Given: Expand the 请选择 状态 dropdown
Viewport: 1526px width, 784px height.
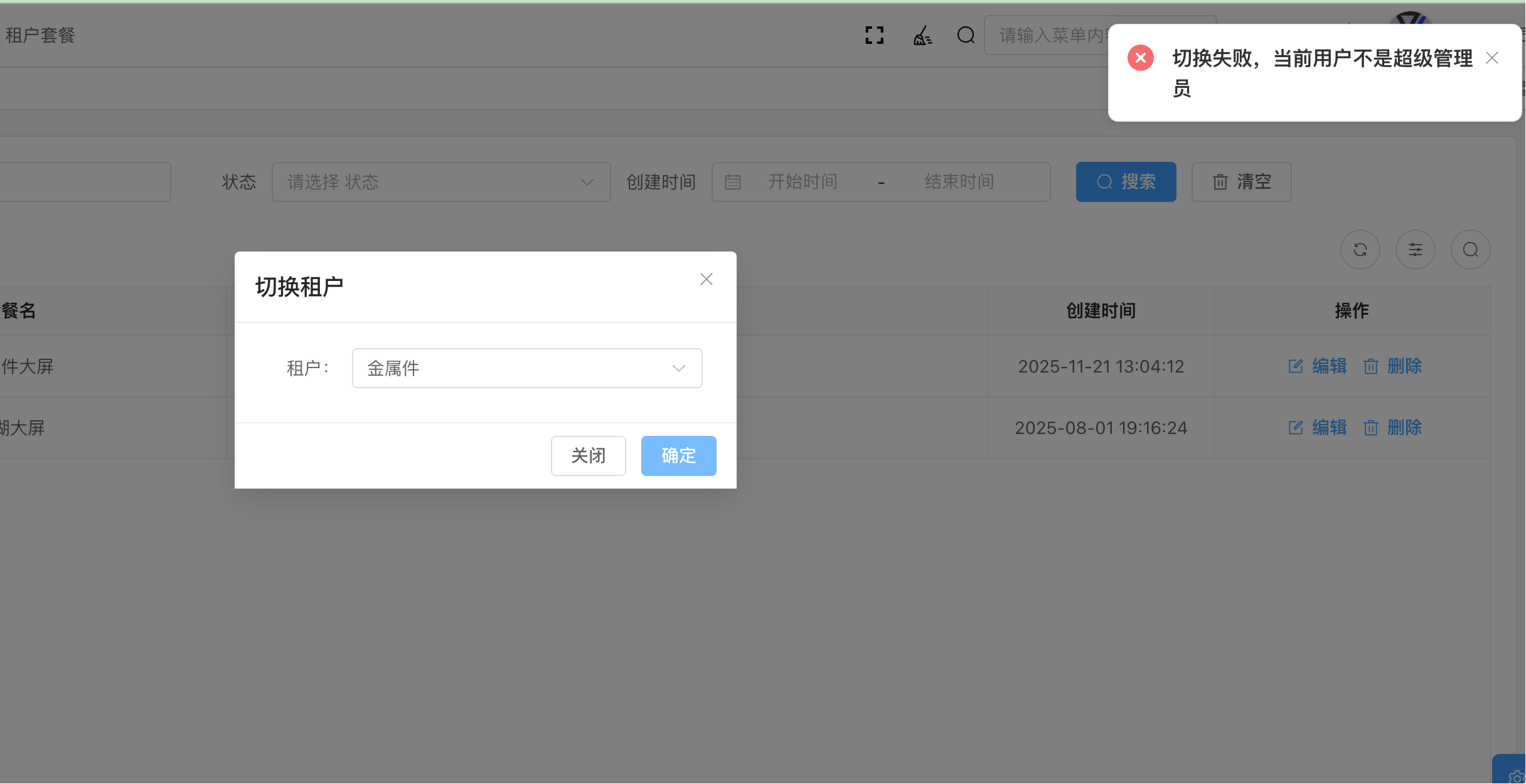Looking at the screenshot, I should 440,182.
